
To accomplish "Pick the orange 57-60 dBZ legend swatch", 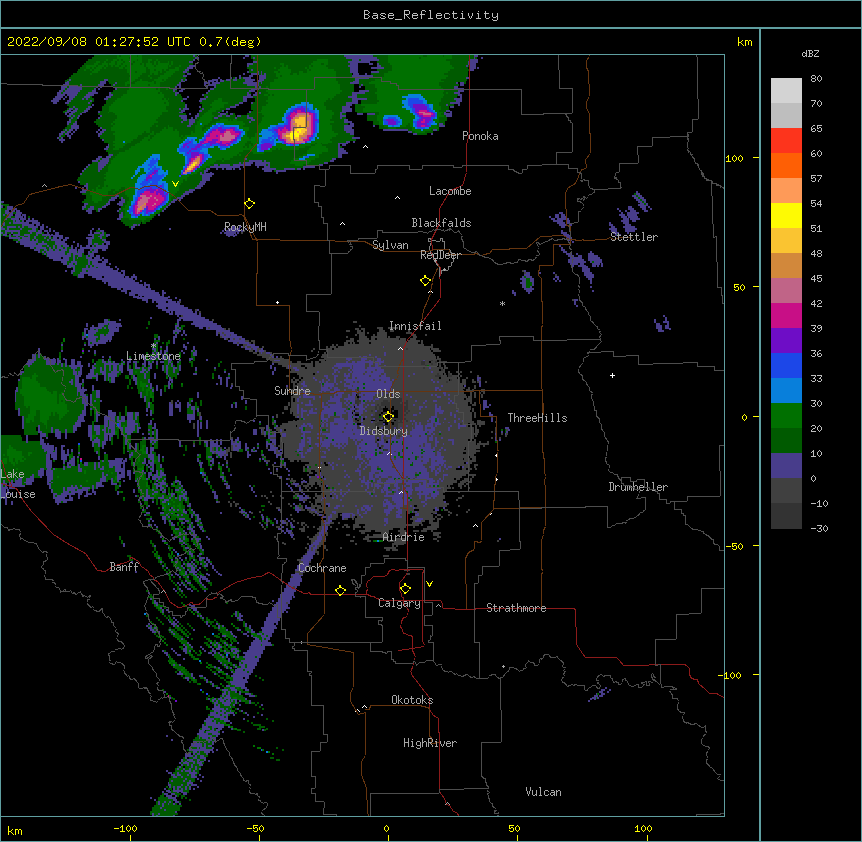I will click(x=786, y=165).
